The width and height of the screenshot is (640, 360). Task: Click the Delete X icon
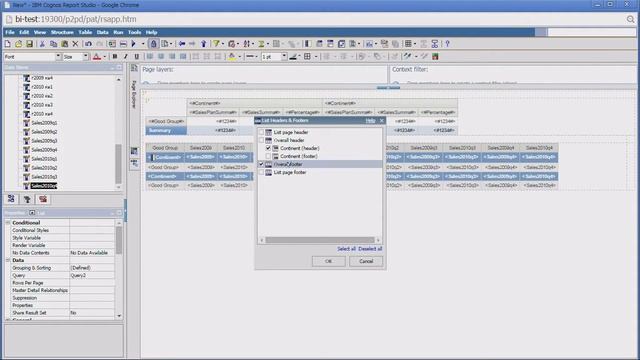coord(75,44)
